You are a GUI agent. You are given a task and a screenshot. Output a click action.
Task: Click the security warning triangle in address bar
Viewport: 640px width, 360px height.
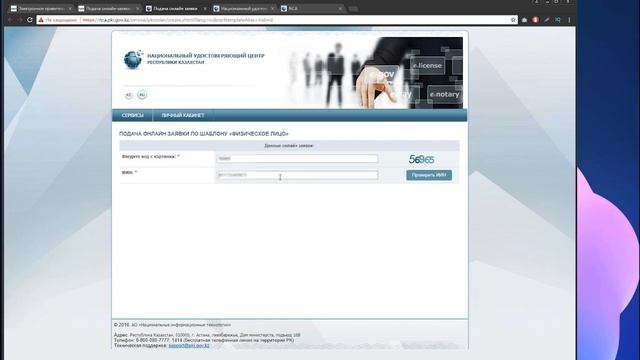click(41, 20)
